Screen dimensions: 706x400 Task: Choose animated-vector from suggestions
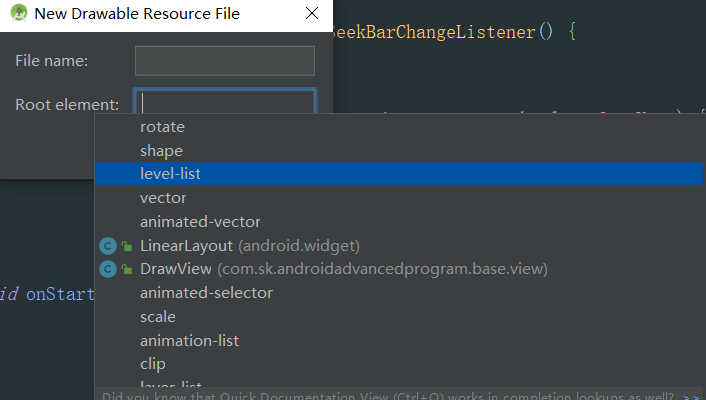click(200, 222)
